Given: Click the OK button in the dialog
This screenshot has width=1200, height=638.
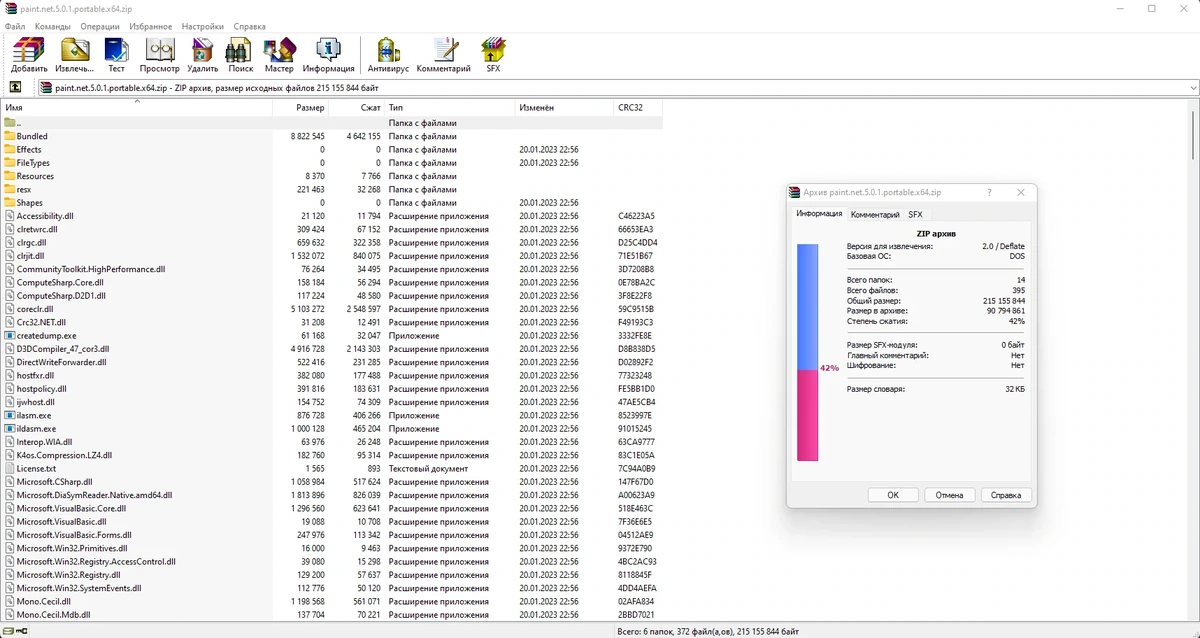Looking at the screenshot, I should pos(893,495).
